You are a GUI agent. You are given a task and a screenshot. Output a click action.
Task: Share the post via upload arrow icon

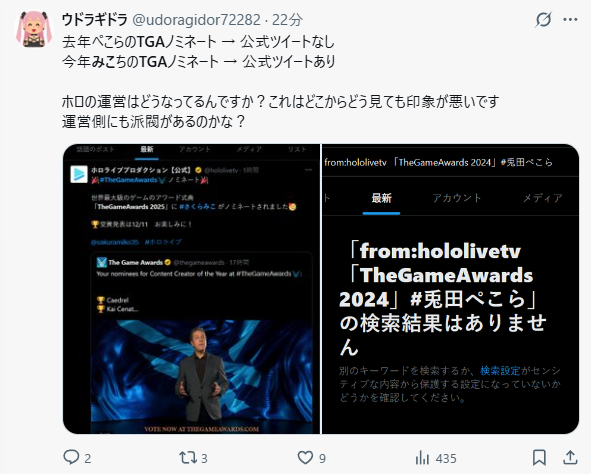pyautogui.click(x=570, y=457)
